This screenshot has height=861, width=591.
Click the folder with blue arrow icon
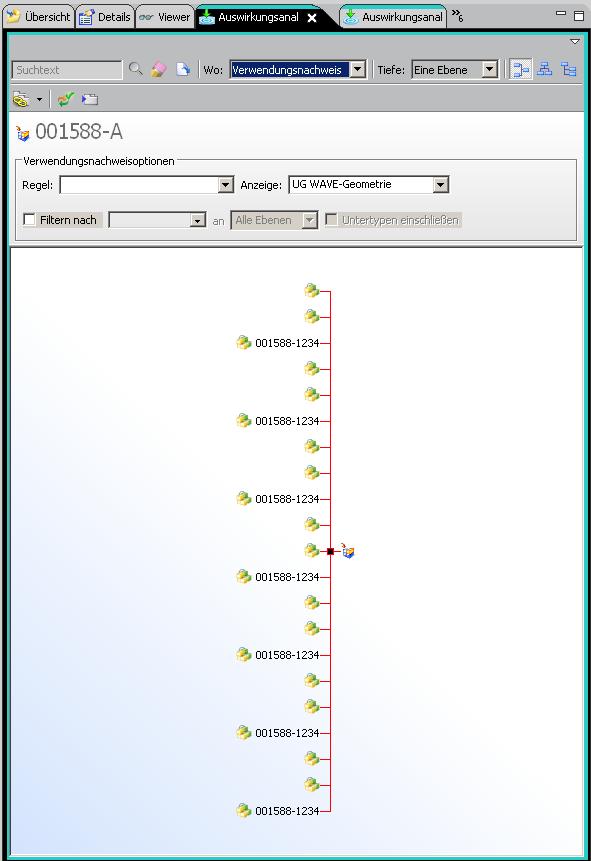pos(90,99)
